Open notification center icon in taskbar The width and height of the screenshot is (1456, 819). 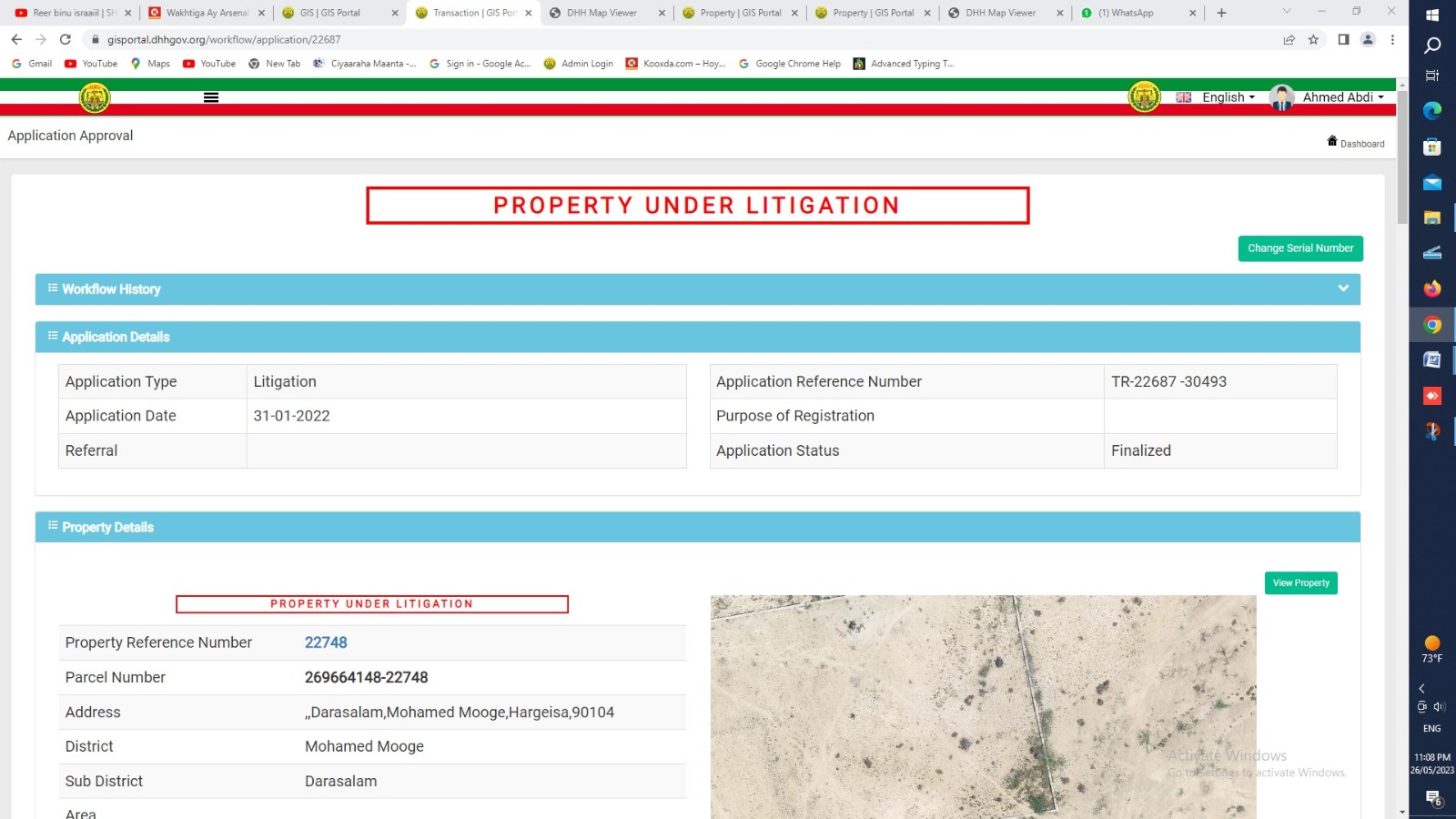tap(1433, 799)
